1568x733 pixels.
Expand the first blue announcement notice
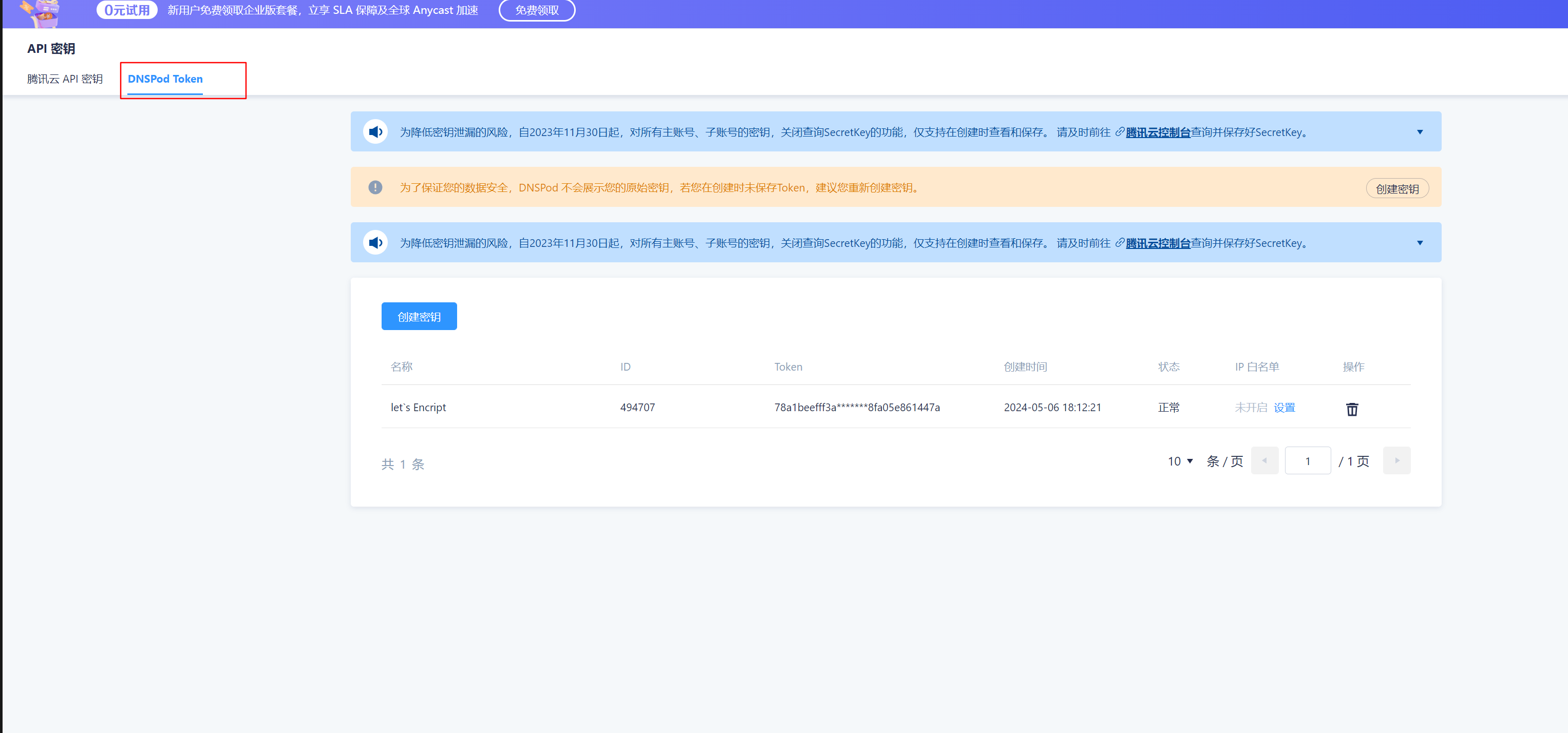[1420, 132]
